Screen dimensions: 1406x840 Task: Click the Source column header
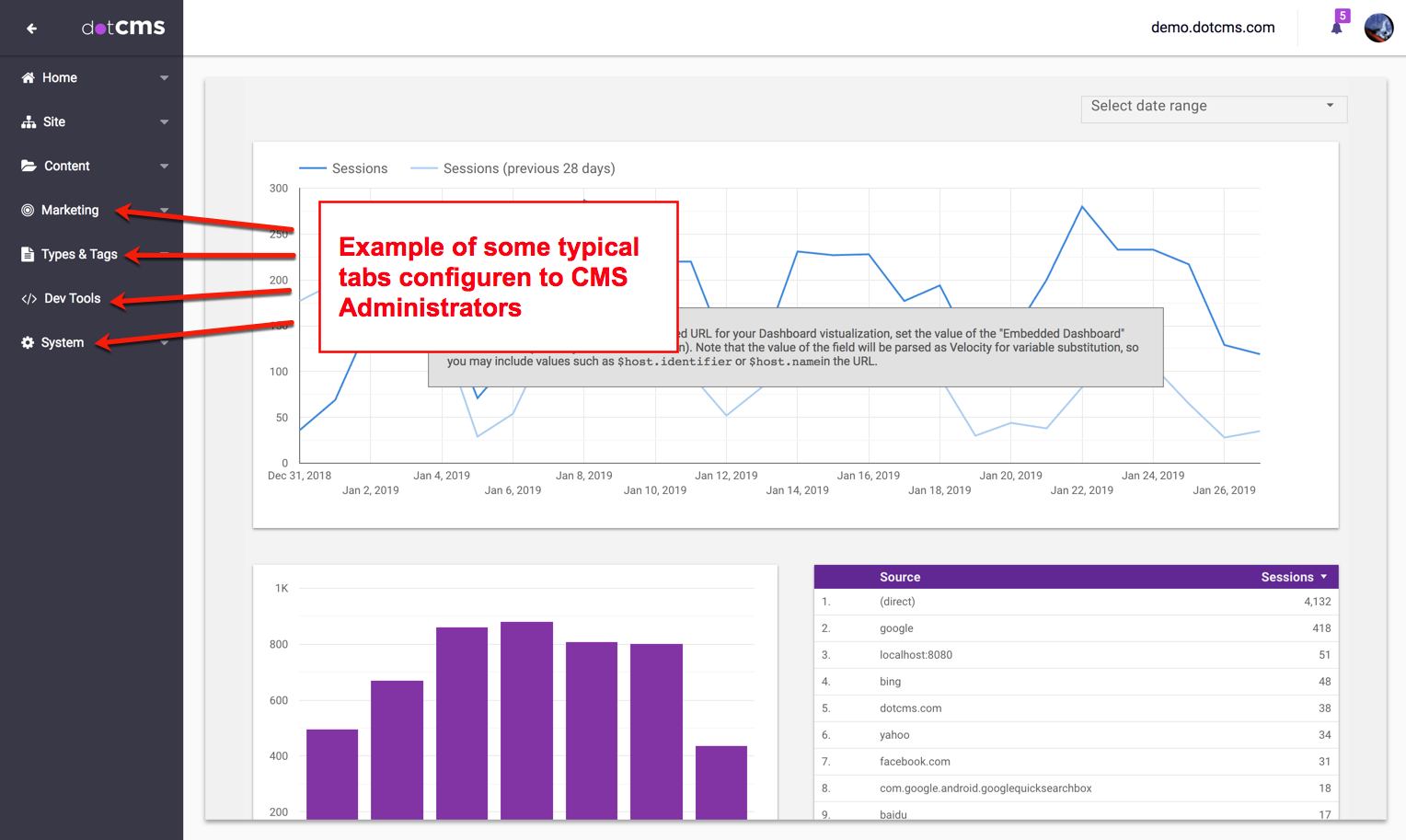[x=899, y=577]
